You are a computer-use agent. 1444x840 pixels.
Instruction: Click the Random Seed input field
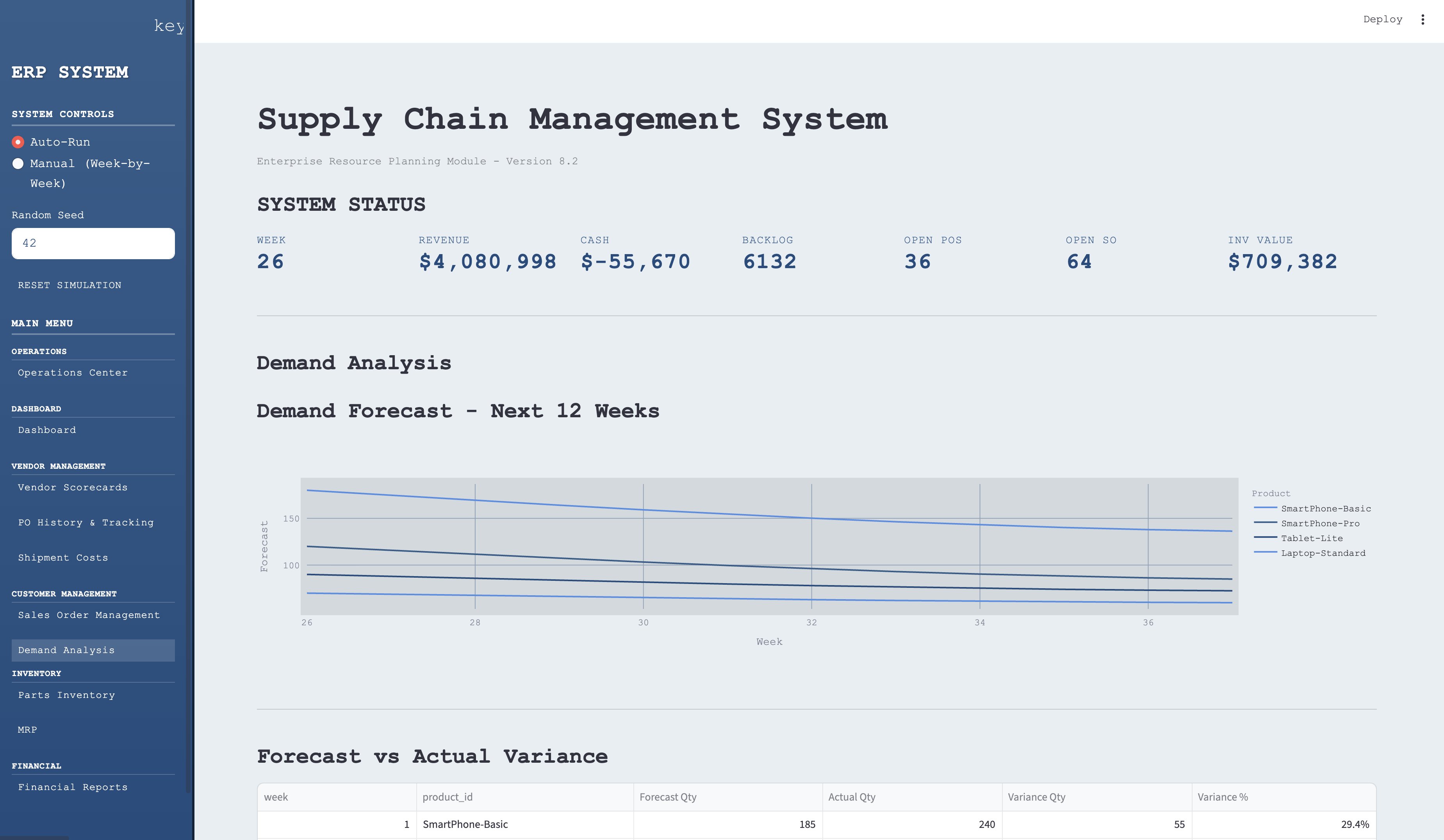click(93, 244)
